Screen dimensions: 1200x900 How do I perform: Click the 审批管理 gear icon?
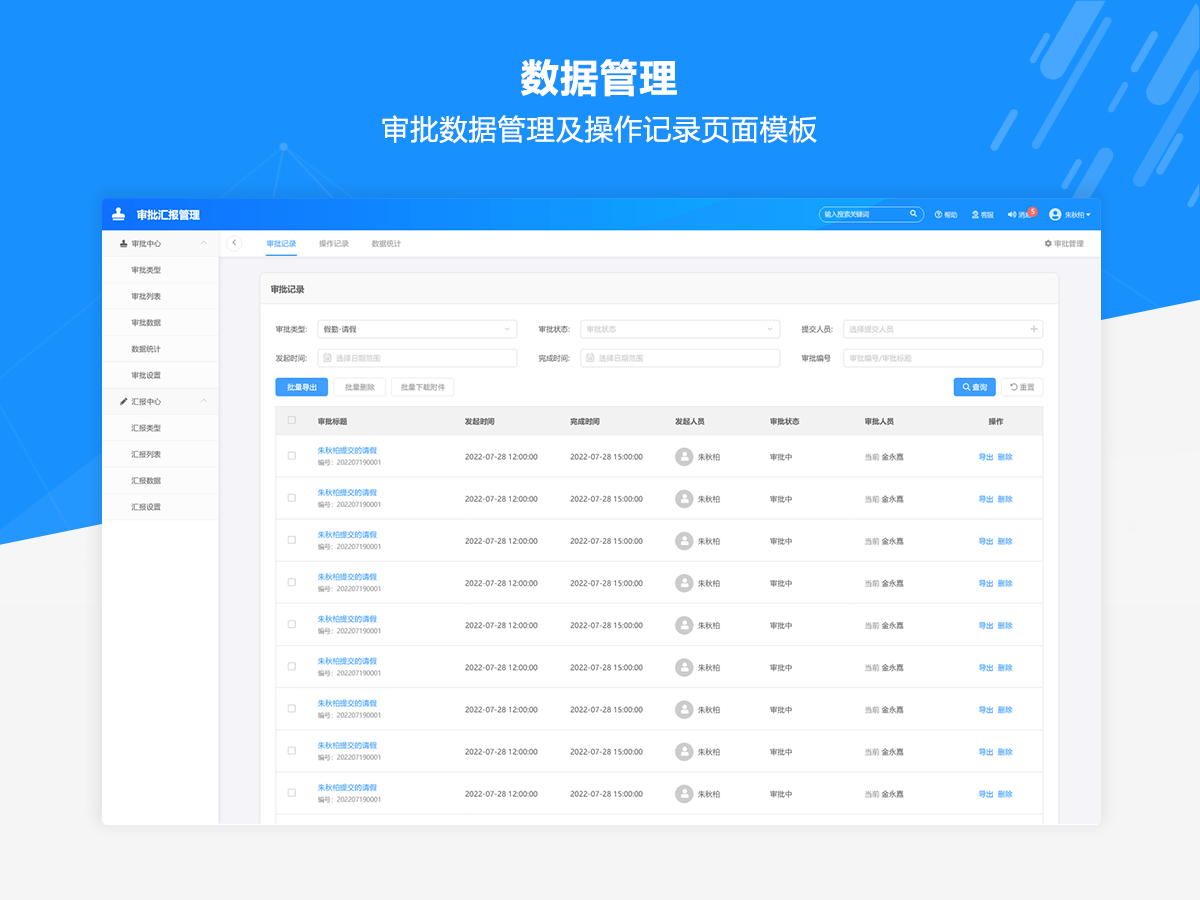[1048, 244]
